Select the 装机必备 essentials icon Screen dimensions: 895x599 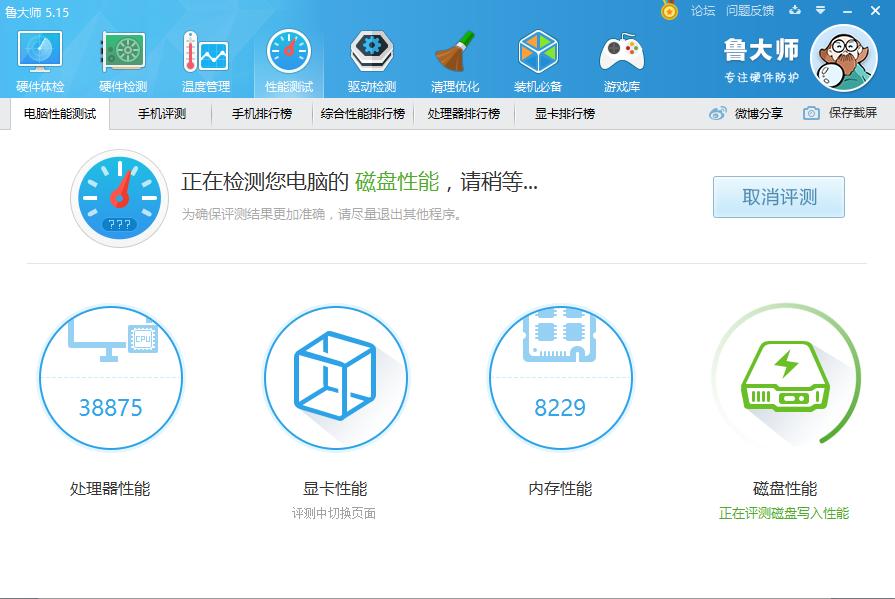pyautogui.click(x=538, y=57)
